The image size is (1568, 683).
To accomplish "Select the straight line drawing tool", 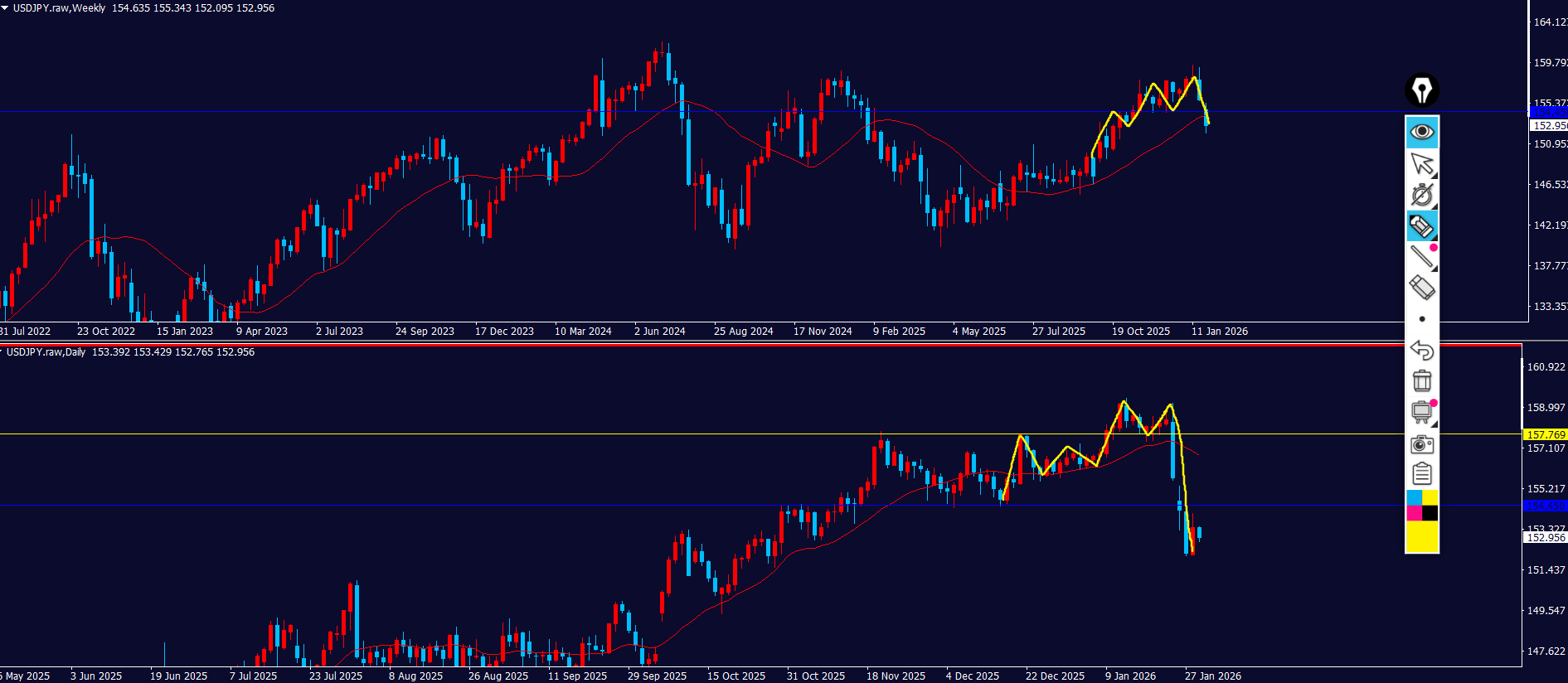I will pos(1421,257).
